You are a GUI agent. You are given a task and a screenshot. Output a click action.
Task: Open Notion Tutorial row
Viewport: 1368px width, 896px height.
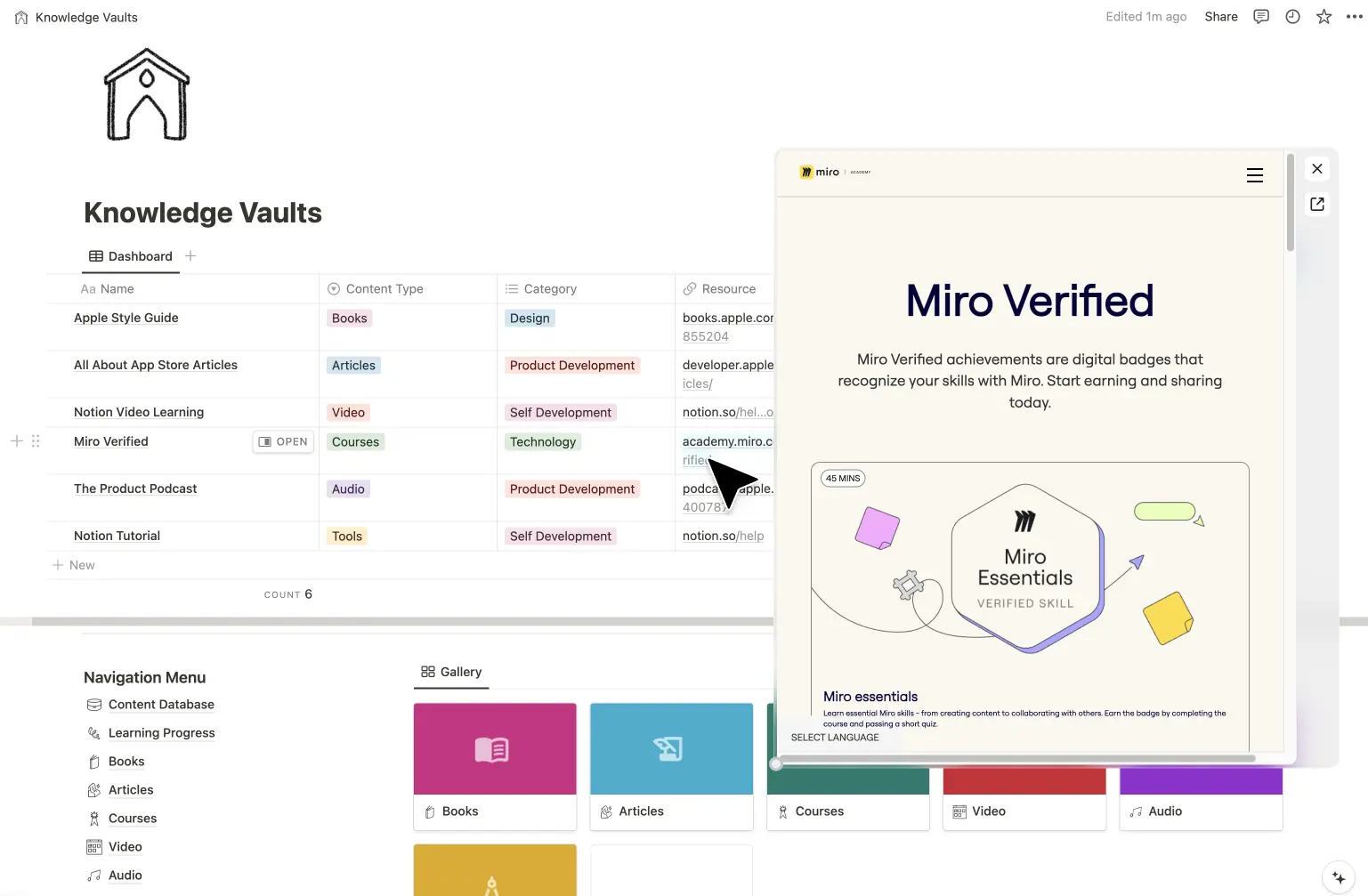(x=117, y=536)
